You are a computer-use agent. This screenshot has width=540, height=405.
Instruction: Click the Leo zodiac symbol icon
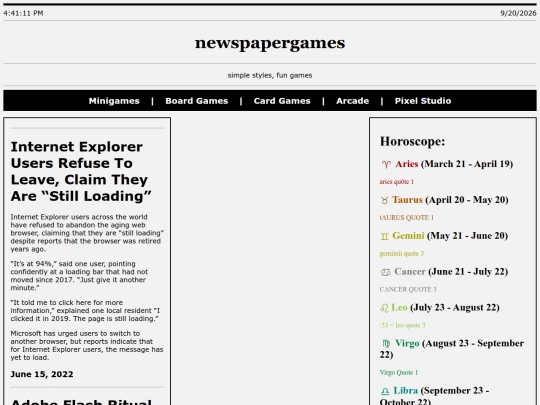384,308
